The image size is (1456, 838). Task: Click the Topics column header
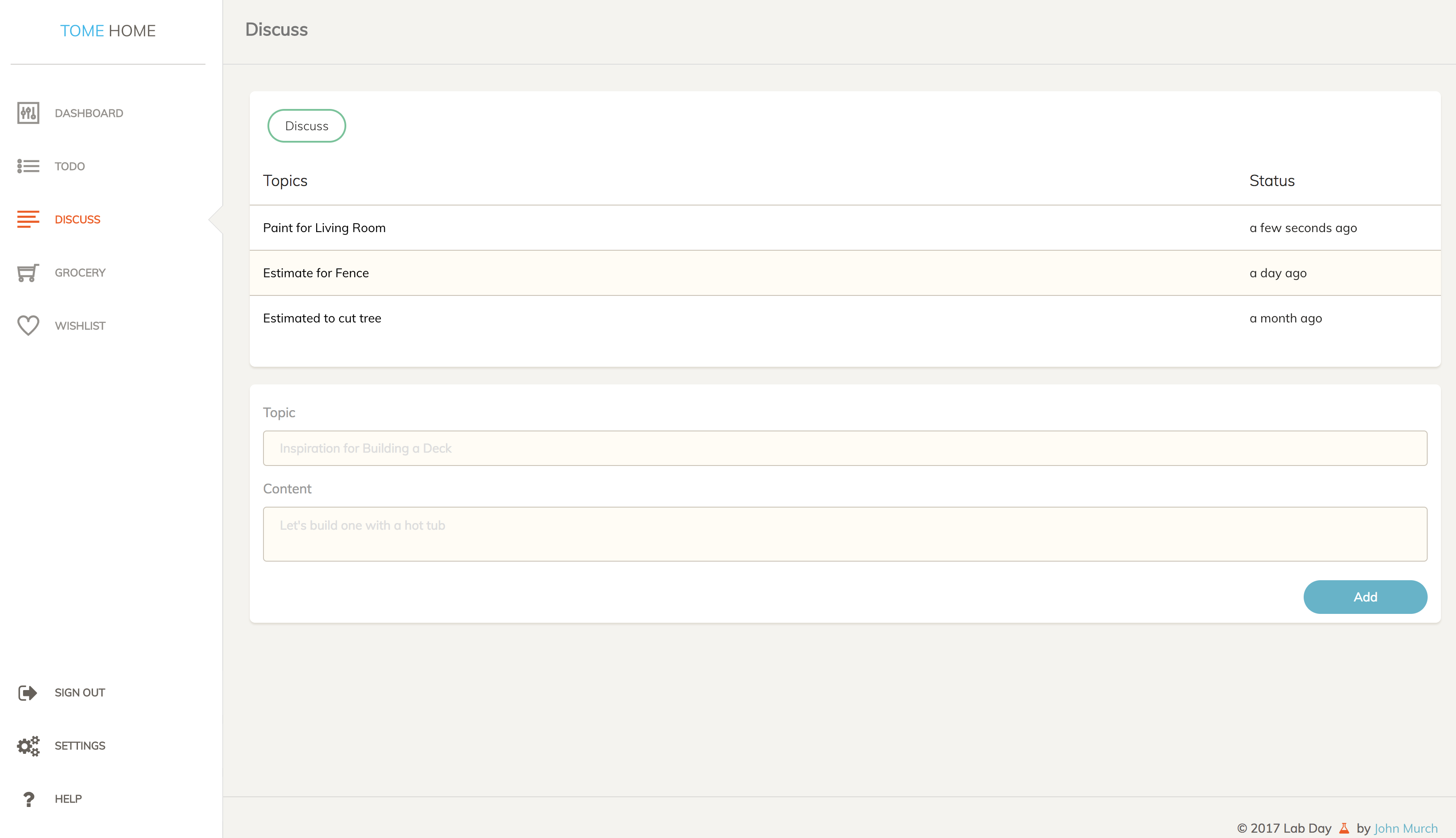click(x=285, y=181)
